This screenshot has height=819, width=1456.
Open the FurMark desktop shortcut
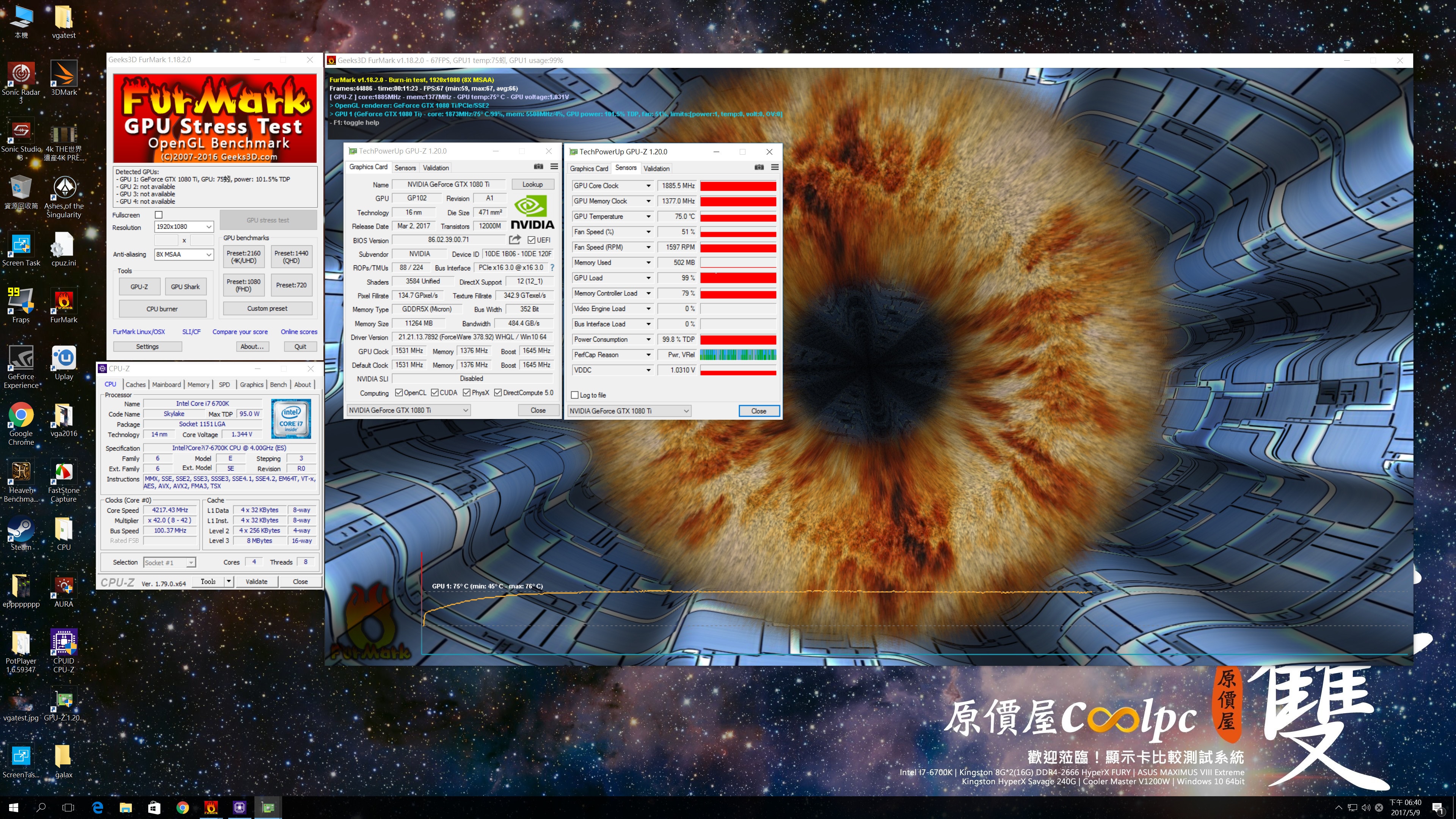64,306
